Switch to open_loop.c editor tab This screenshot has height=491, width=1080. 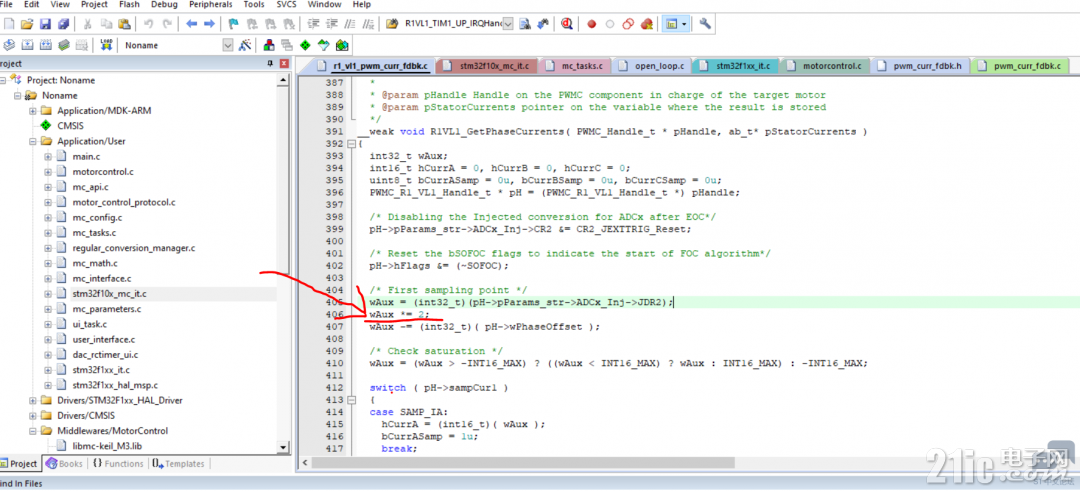pos(652,66)
